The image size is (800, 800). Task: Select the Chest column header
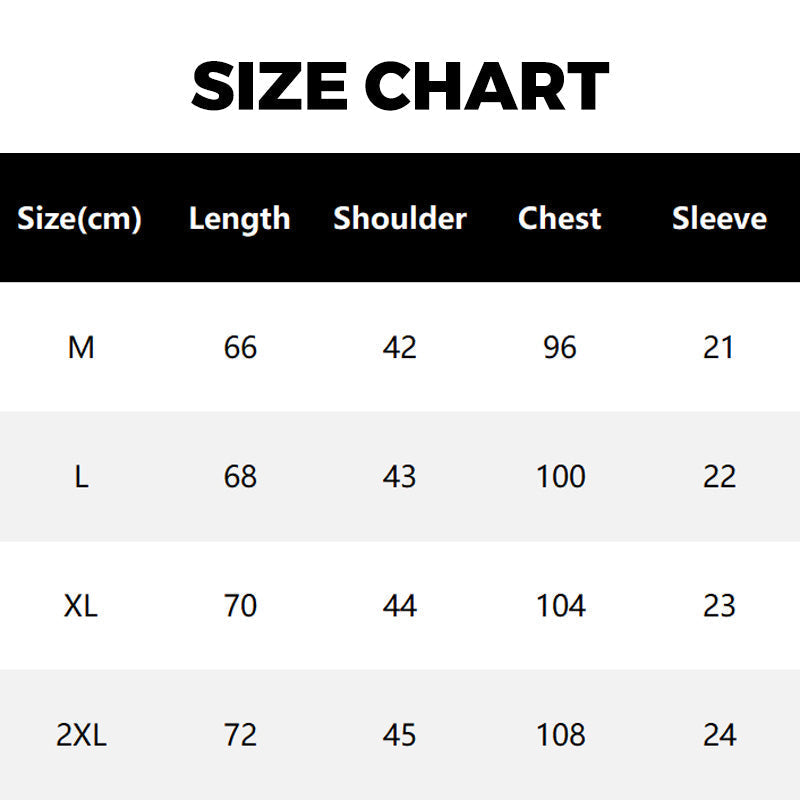560,218
